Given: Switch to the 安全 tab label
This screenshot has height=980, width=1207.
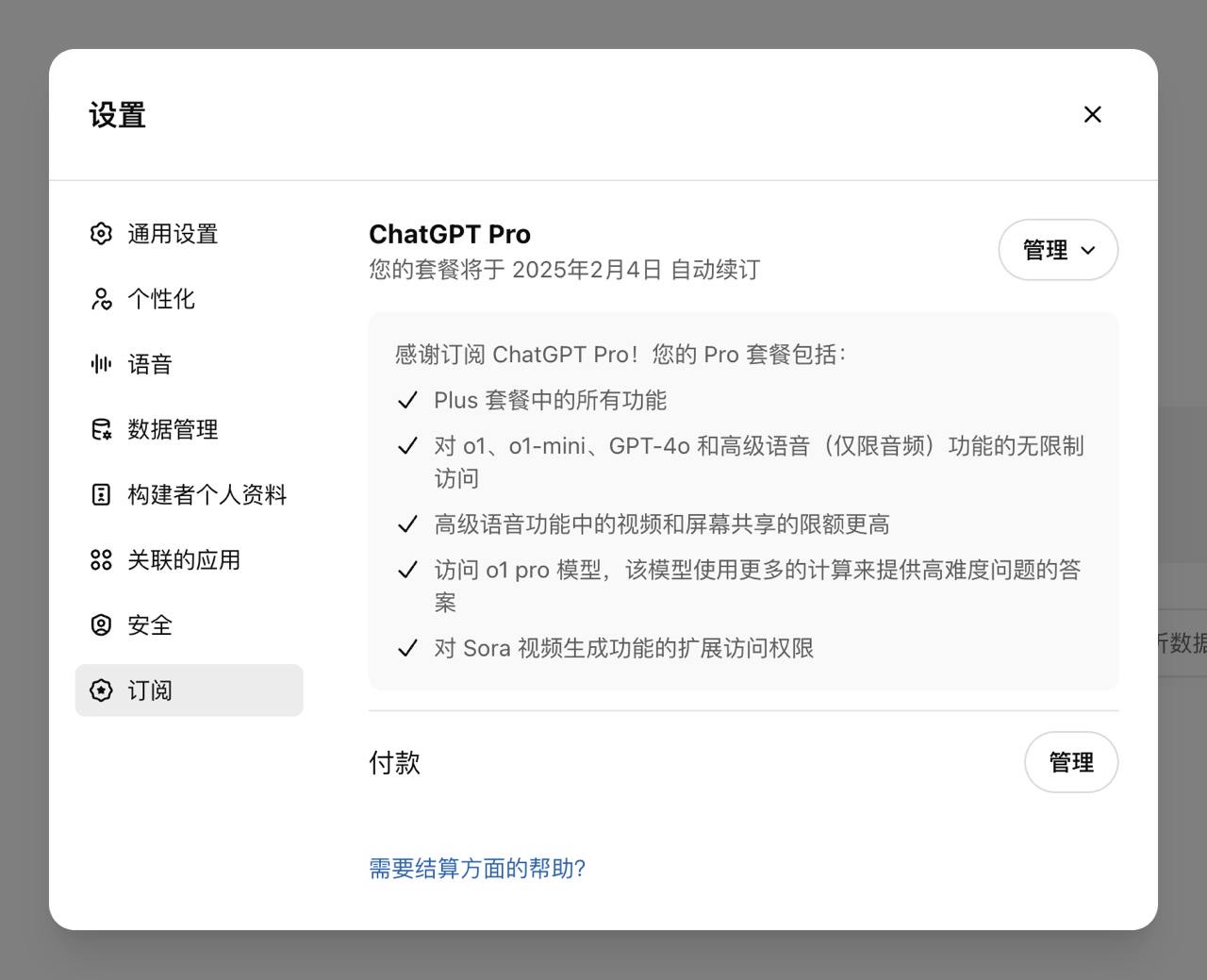Looking at the screenshot, I should pos(150,625).
